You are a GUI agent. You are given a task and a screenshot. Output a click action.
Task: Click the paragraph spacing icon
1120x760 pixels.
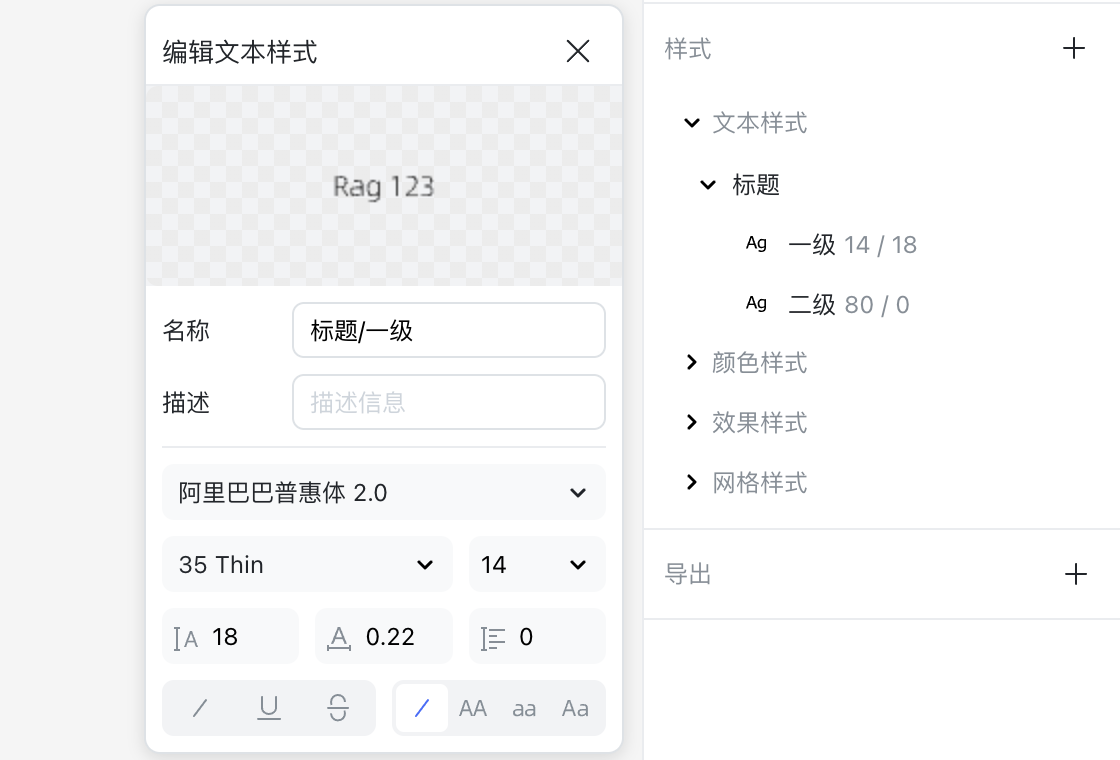493,637
